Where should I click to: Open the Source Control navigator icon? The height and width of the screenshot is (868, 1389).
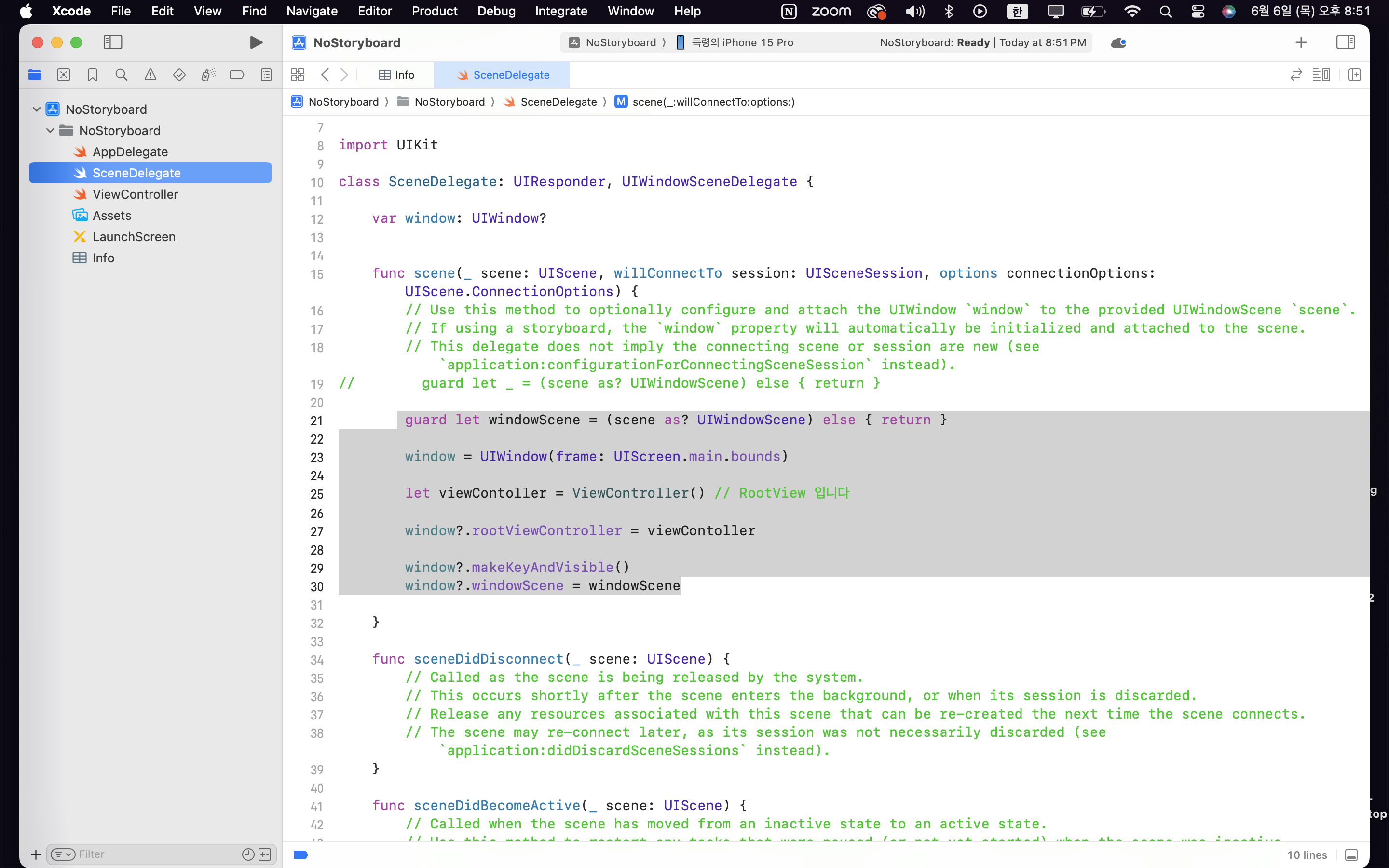[64, 75]
